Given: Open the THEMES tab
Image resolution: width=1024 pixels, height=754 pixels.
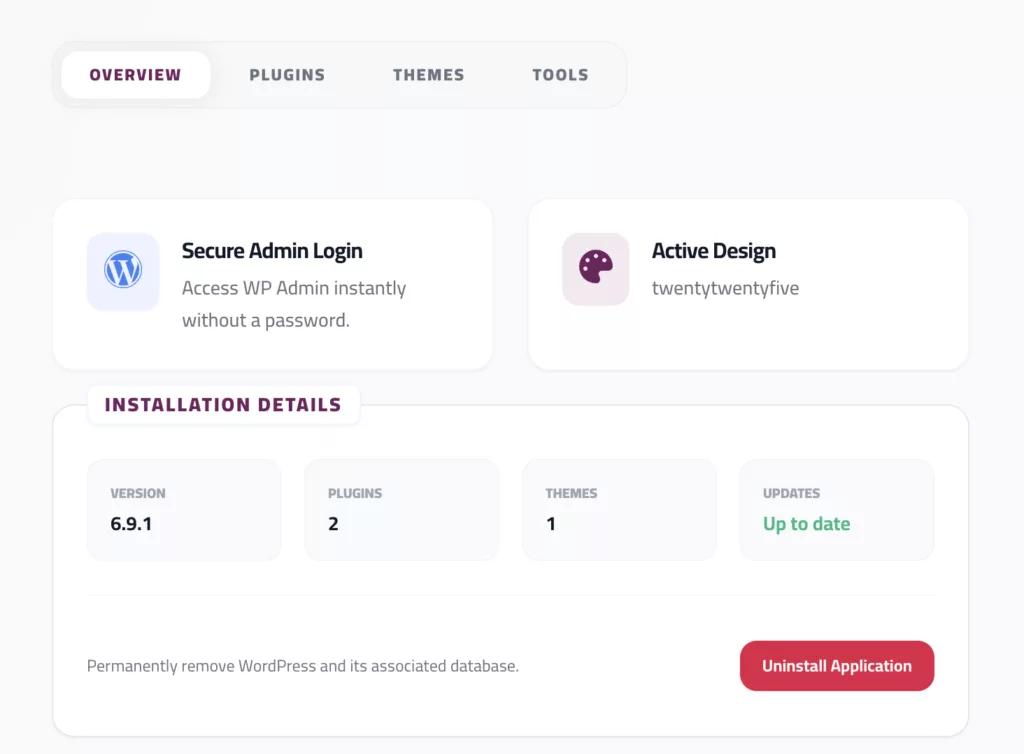Looking at the screenshot, I should click(428, 74).
